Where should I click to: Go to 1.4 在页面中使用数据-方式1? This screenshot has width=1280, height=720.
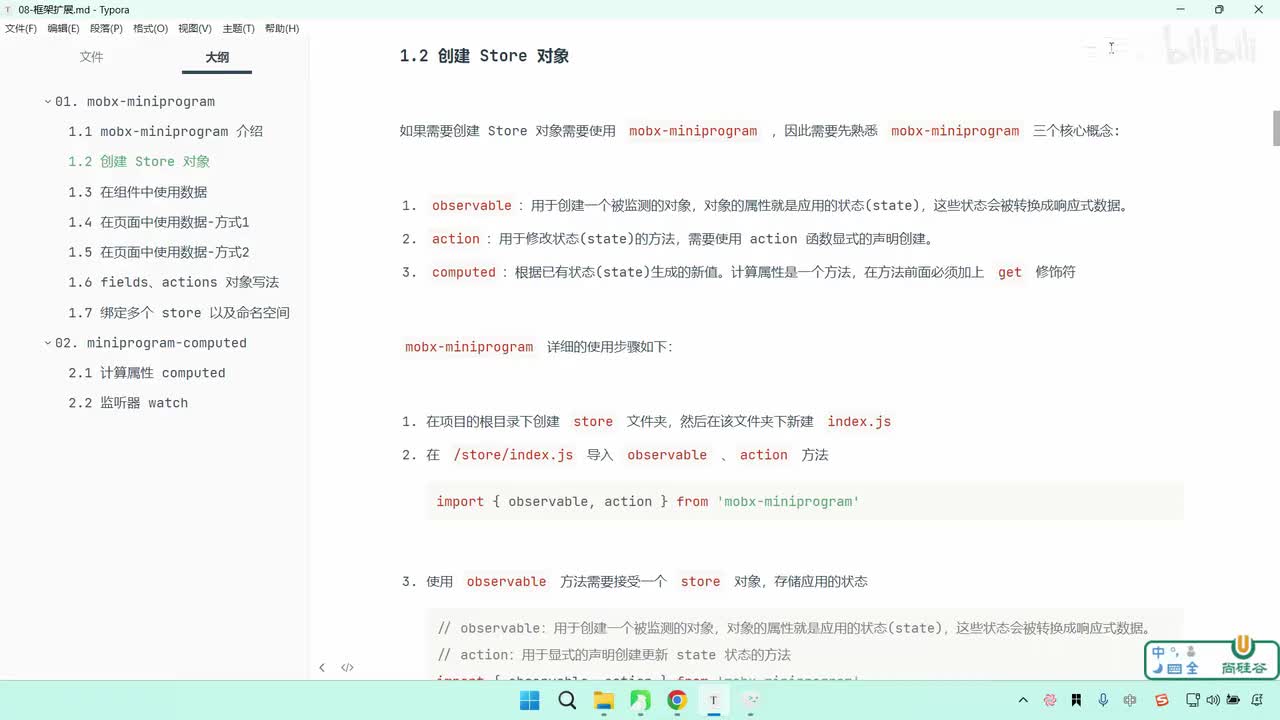159,222
